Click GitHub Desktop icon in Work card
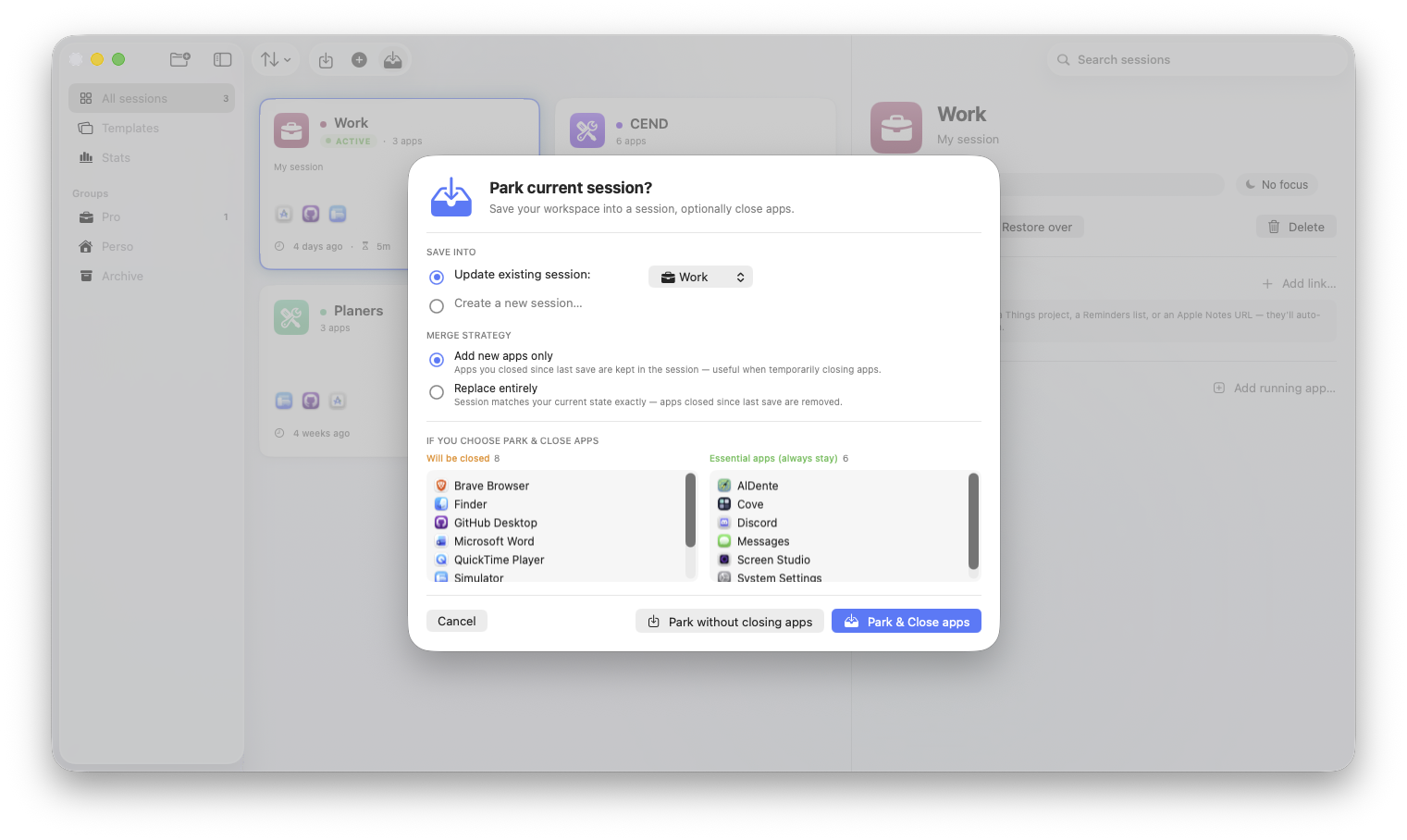 311,214
